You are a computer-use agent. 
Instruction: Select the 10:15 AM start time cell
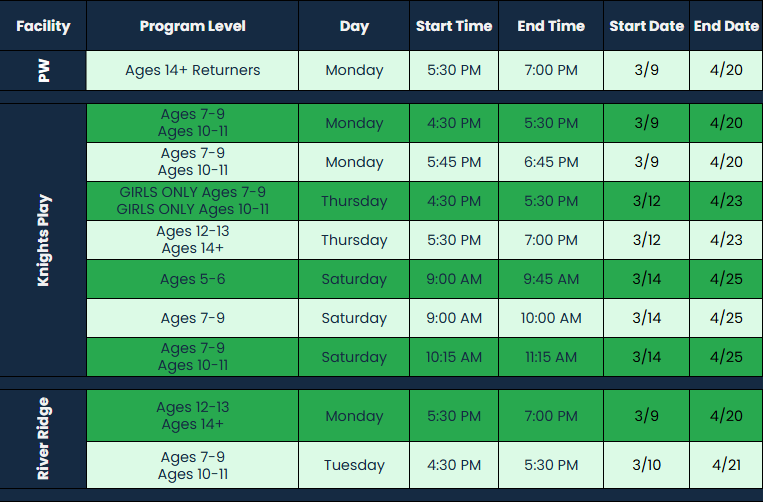point(454,357)
